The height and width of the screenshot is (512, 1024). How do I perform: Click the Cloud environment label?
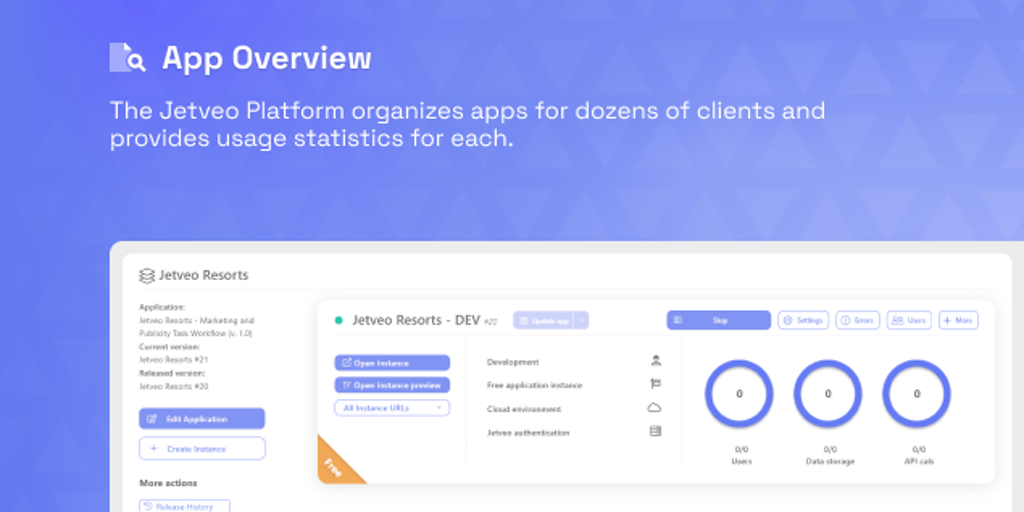524,409
